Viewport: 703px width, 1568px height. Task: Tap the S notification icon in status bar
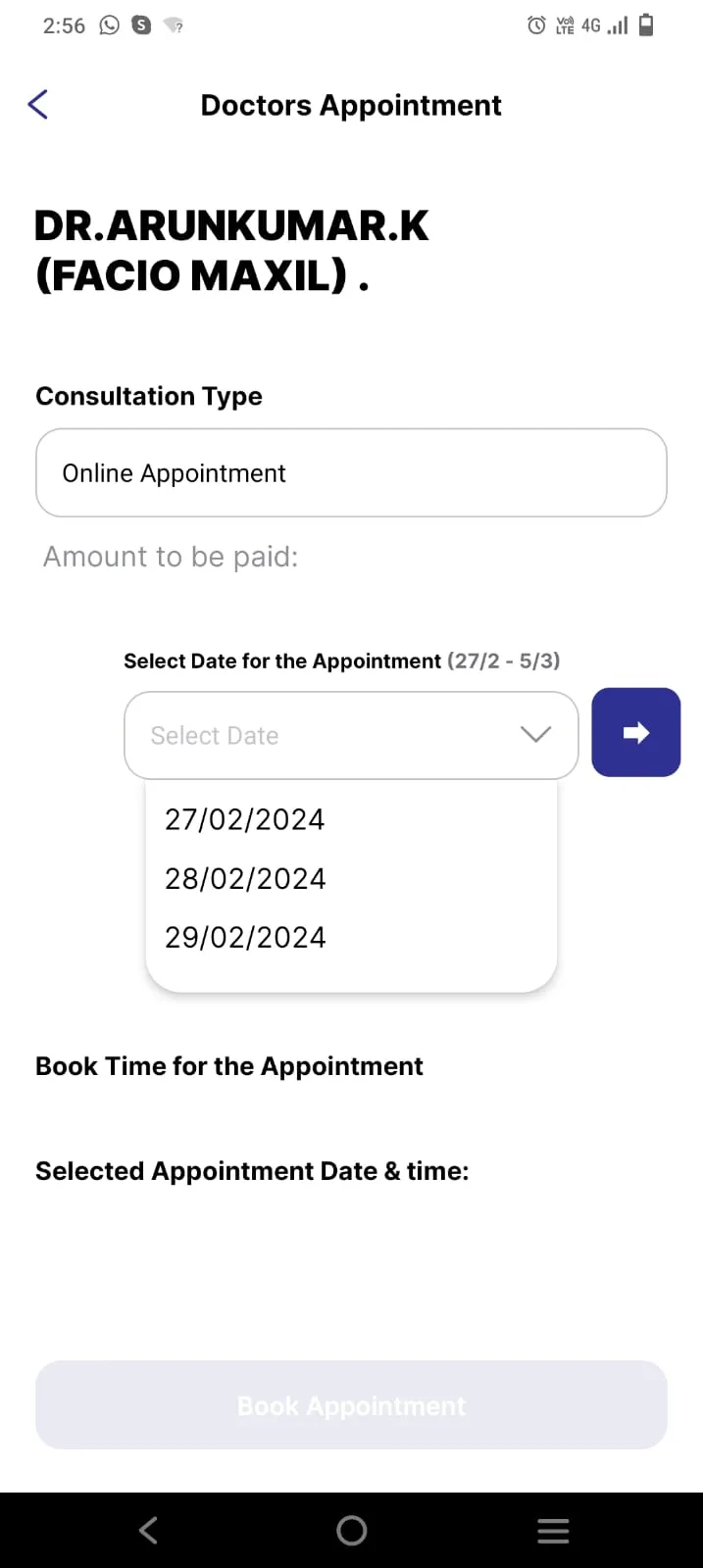(x=139, y=25)
